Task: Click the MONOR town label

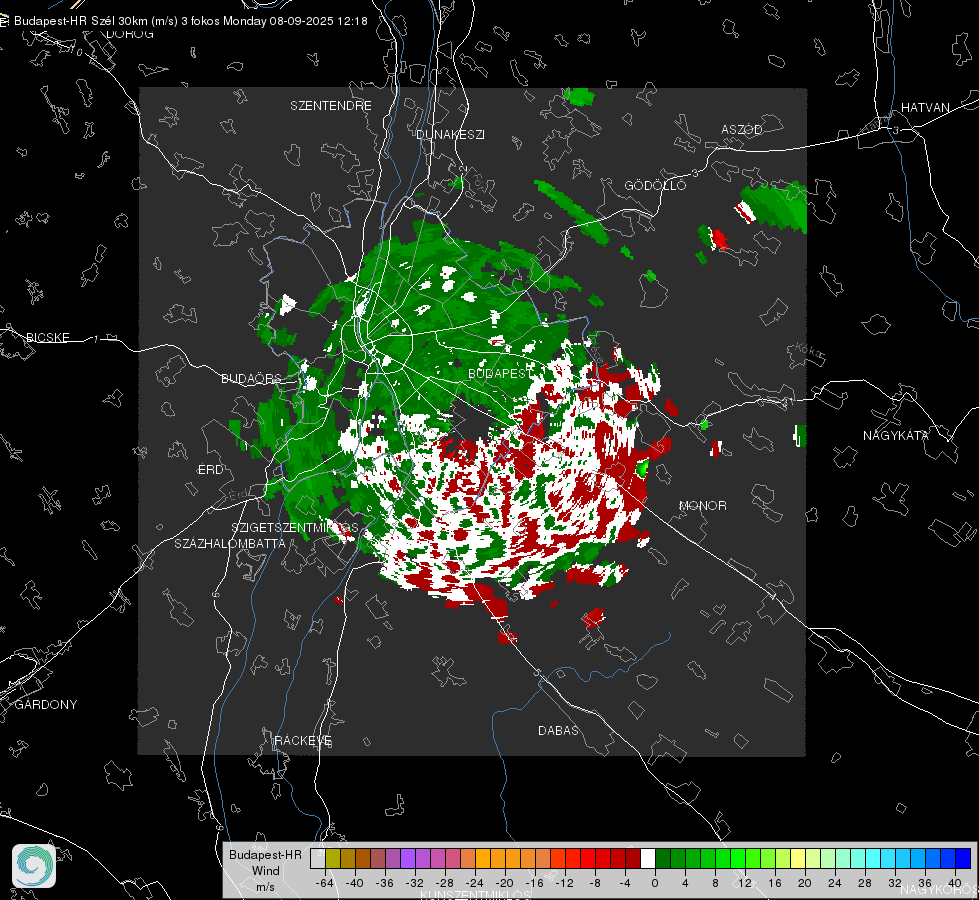Action: tap(702, 505)
